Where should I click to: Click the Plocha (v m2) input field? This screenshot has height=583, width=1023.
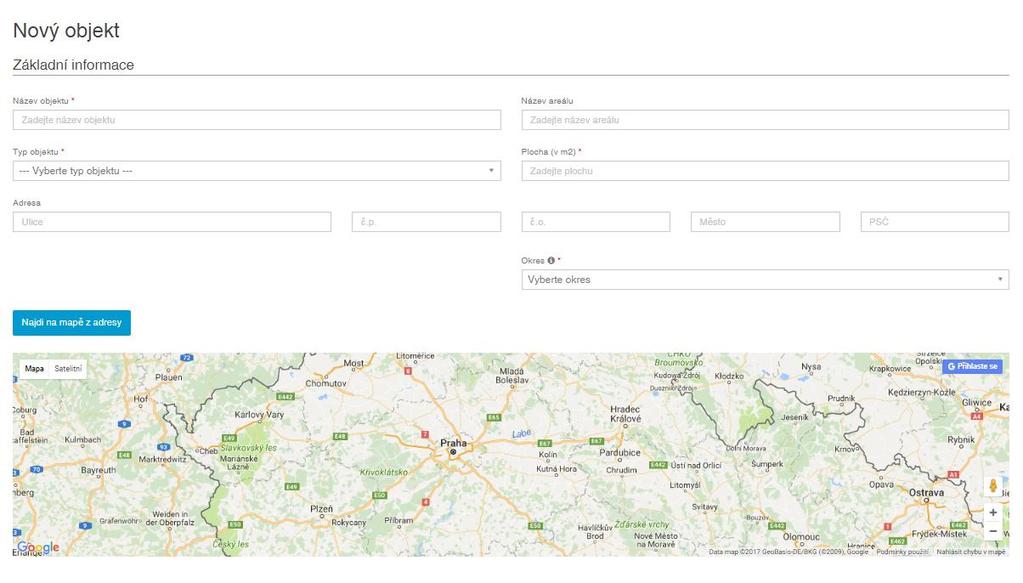click(765, 171)
